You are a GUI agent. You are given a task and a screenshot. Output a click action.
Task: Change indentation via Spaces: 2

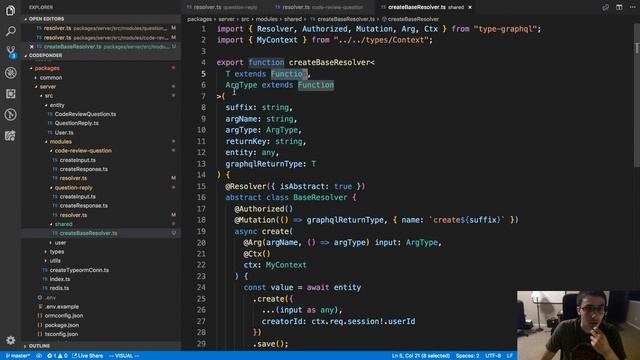(x=467, y=356)
